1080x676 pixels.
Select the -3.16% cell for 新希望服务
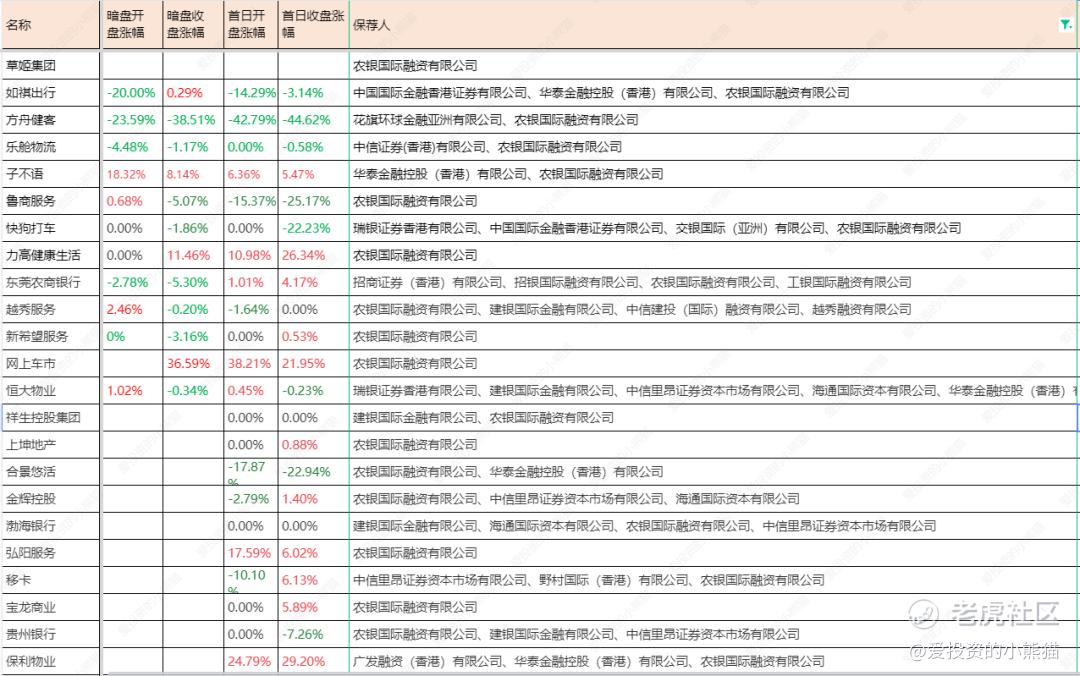193,336
